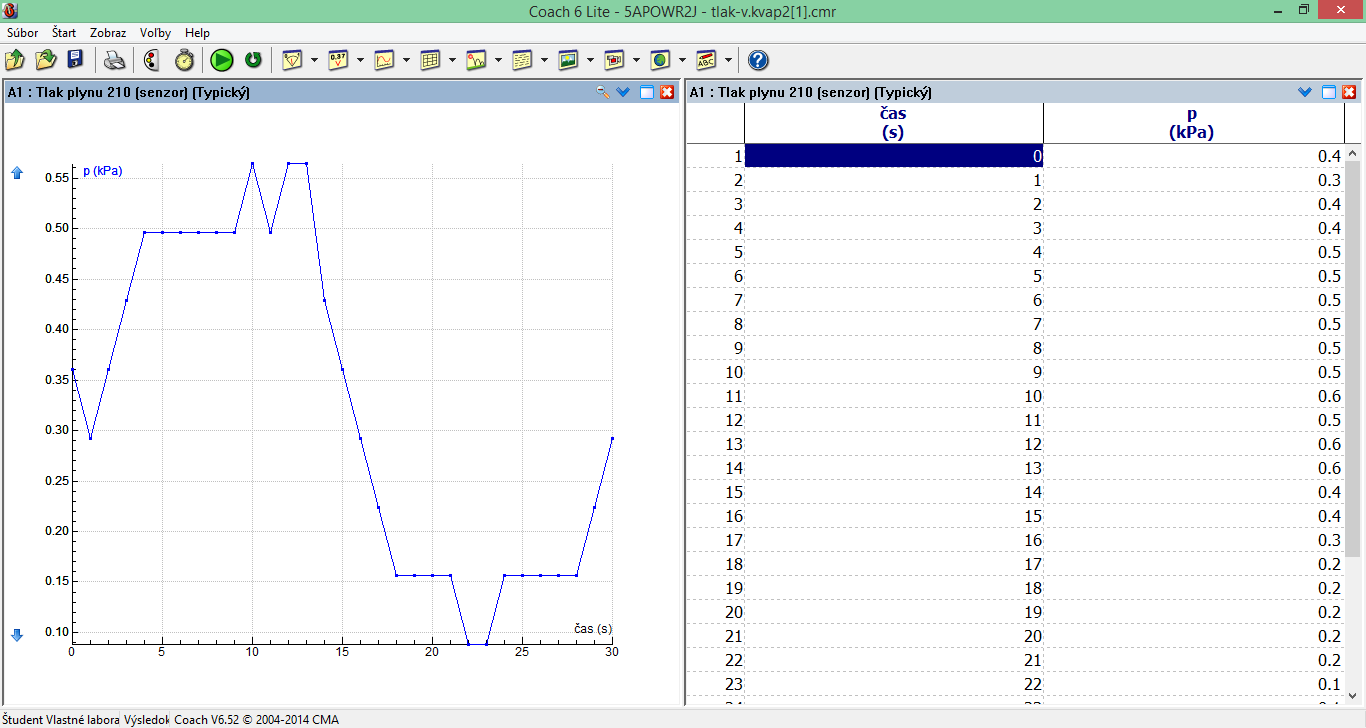The height and width of the screenshot is (728, 1366).
Task: Select the highlighted čas cell in row 1
Action: click(894, 156)
